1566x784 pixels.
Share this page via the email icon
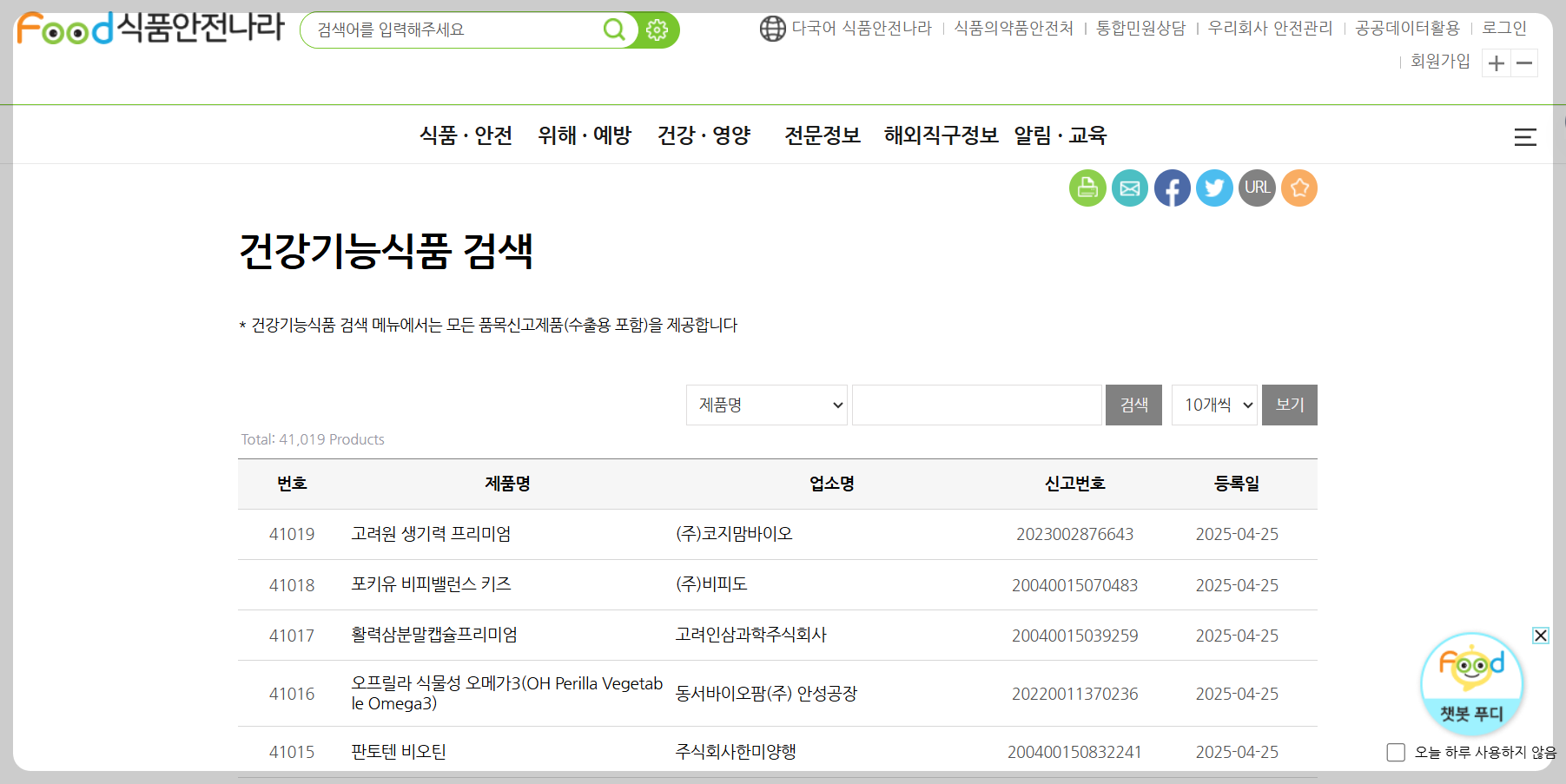pos(1130,188)
